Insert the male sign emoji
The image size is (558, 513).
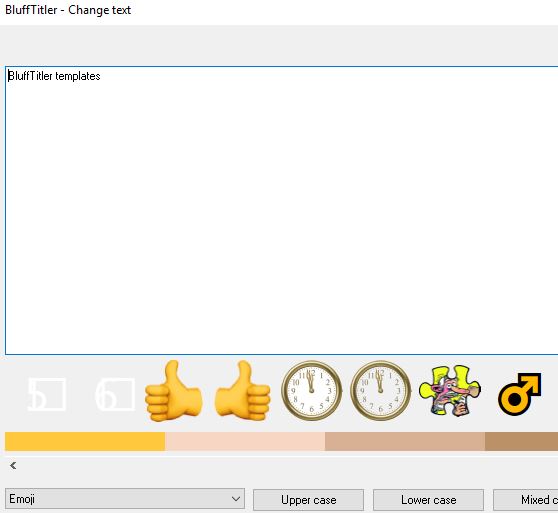tap(520, 393)
